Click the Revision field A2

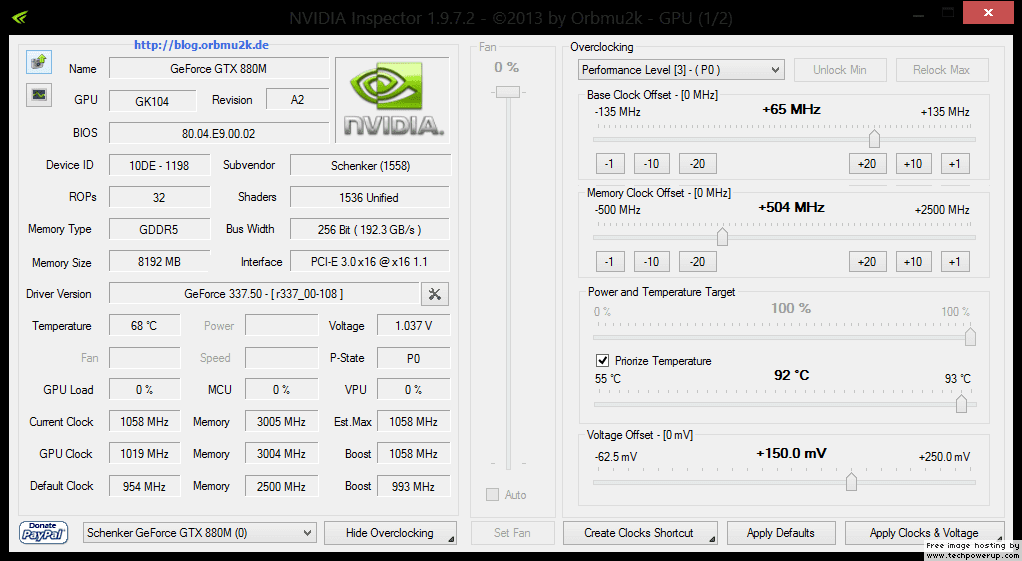coord(297,100)
